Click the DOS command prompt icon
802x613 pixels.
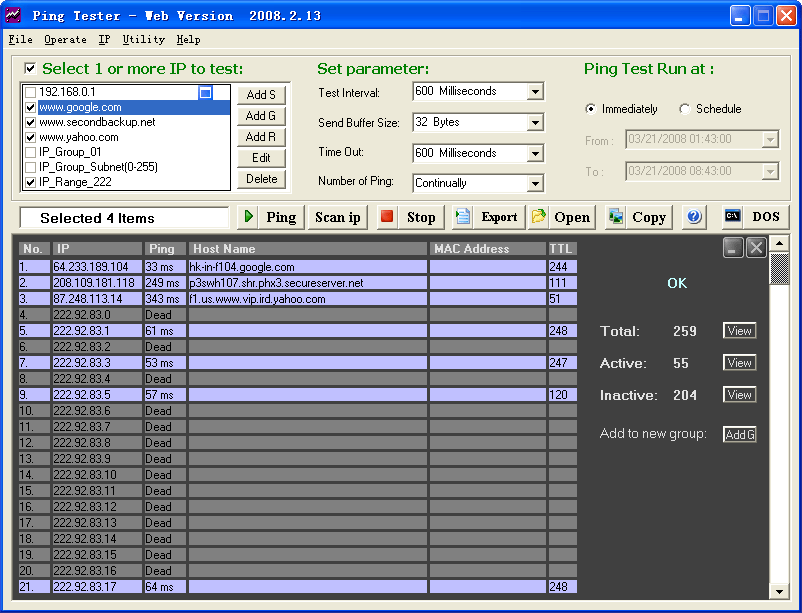tap(732, 216)
